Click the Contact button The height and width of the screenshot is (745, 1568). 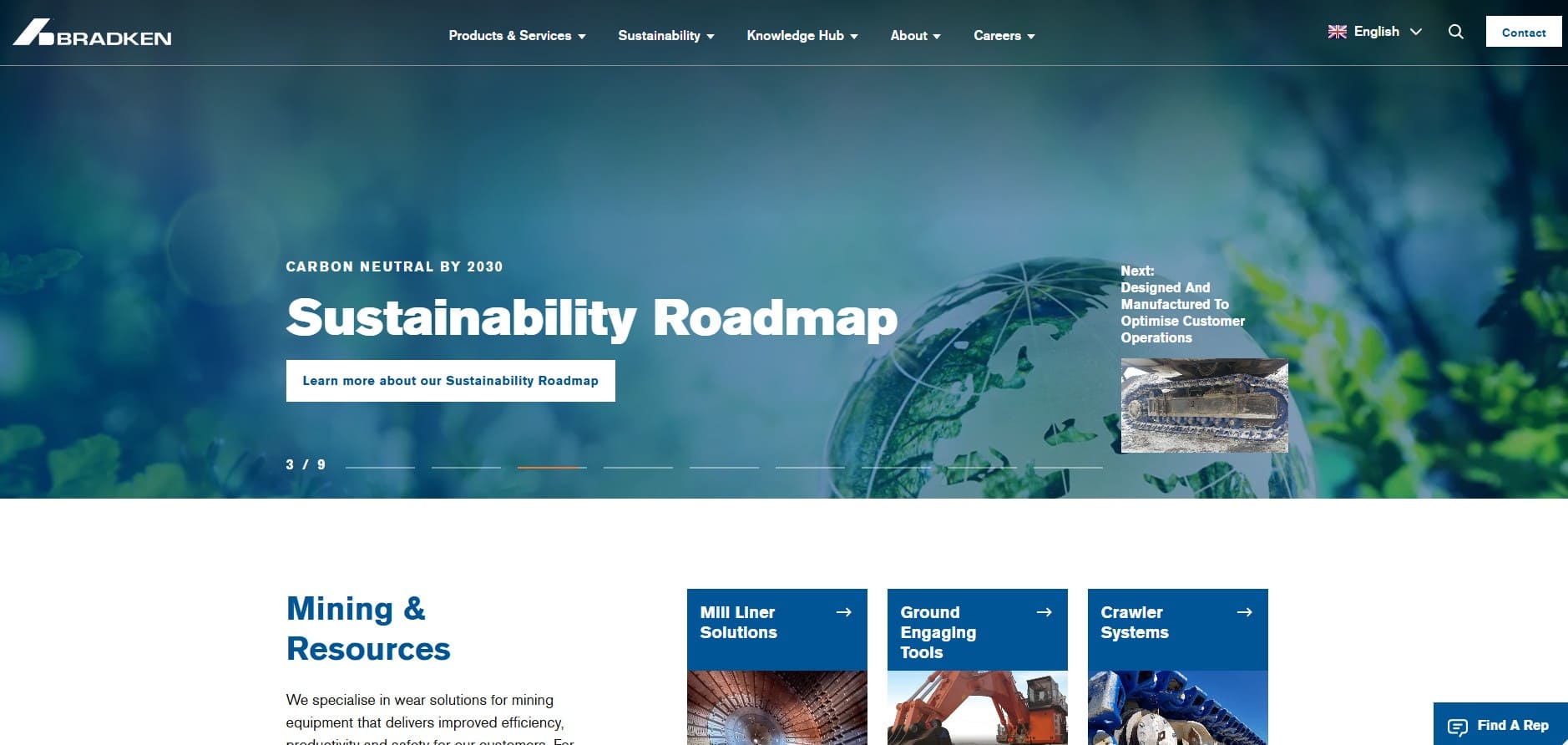(x=1524, y=32)
